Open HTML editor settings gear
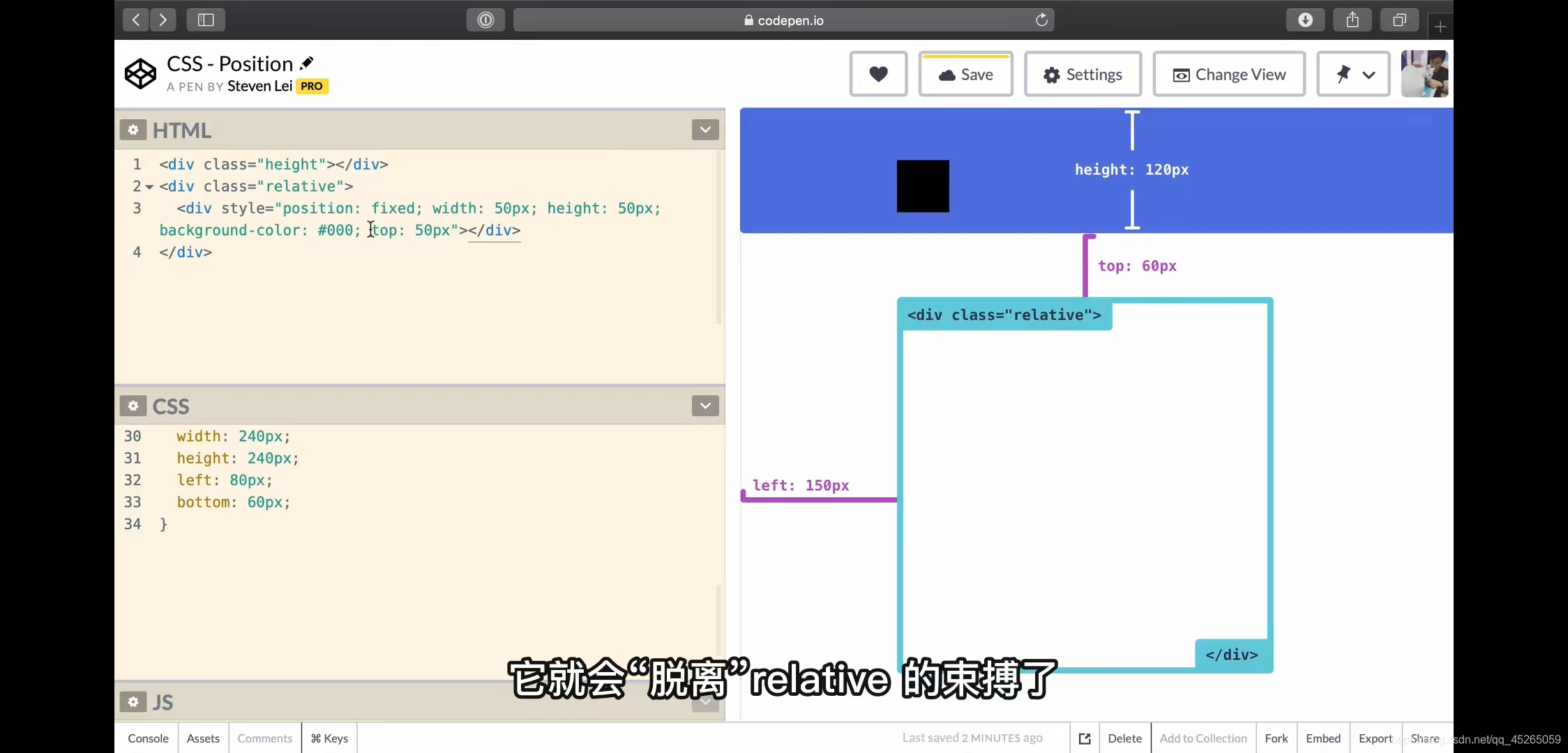Screen dimensions: 1568x753 pyautogui.click(x=133, y=130)
